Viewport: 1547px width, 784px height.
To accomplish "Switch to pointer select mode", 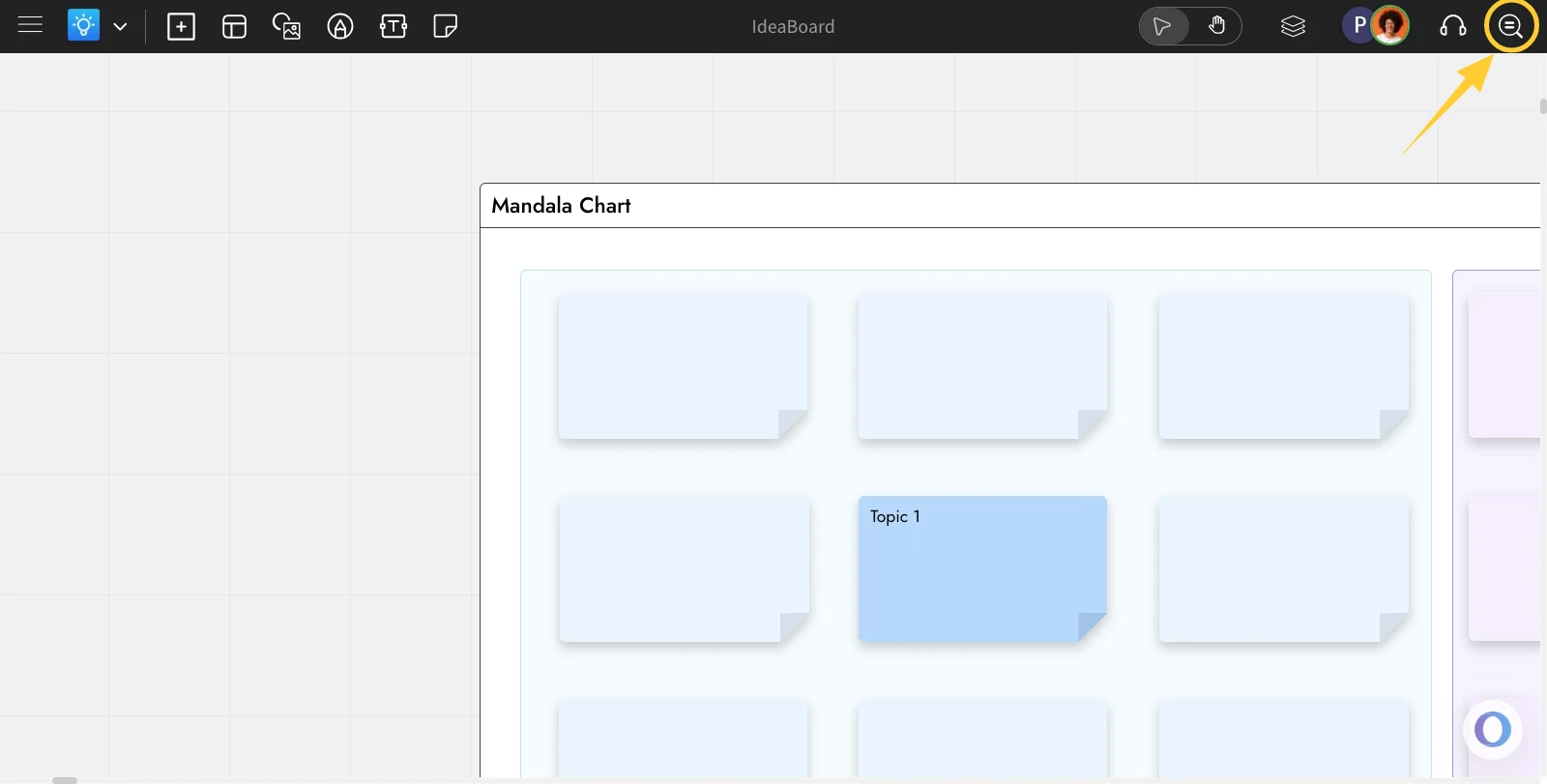I will tap(1163, 26).
